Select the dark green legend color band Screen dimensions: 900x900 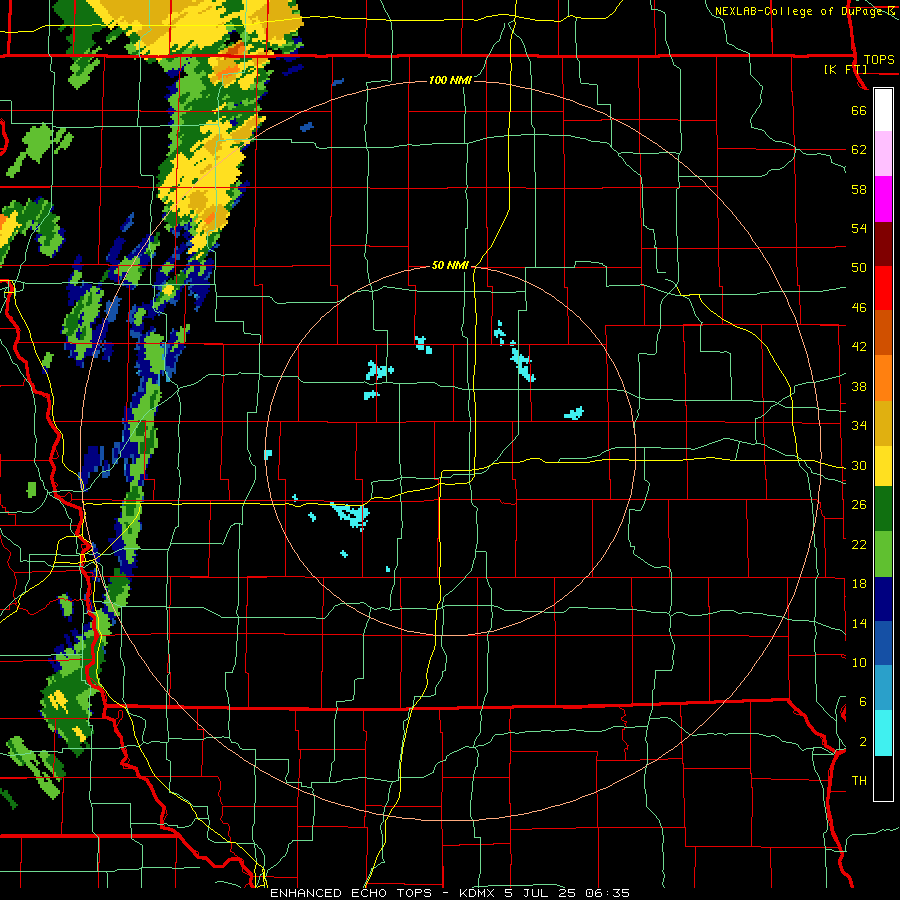coord(883,509)
